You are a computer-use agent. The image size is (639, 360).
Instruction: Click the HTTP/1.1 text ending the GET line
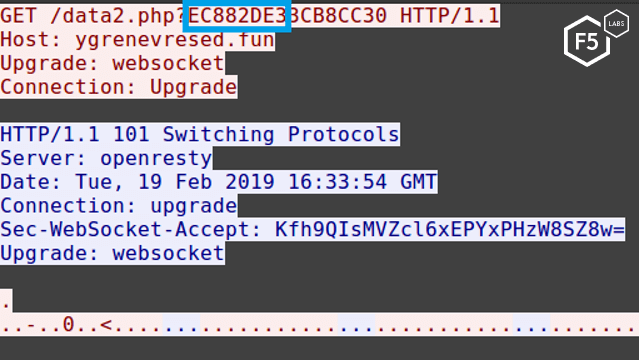point(450,16)
